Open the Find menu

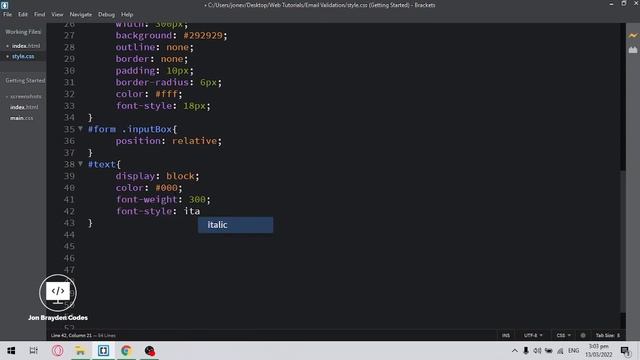point(40,14)
